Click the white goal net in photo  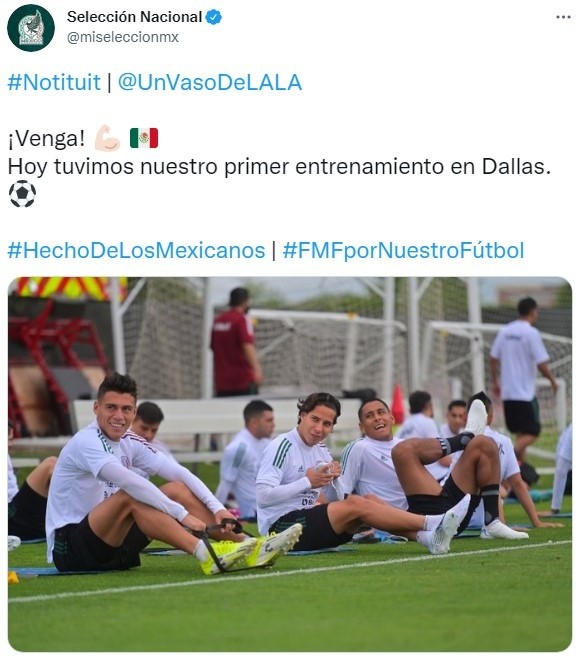click(330, 351)
